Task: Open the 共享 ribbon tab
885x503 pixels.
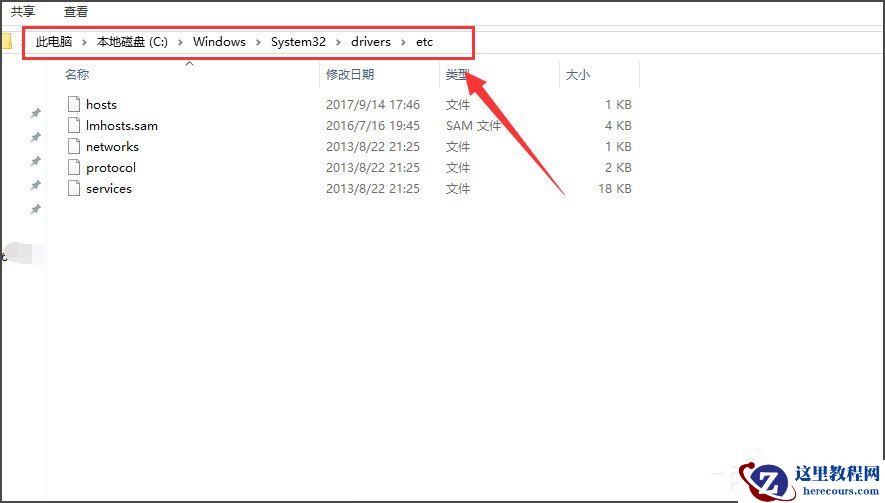Action: pos(23,11)
